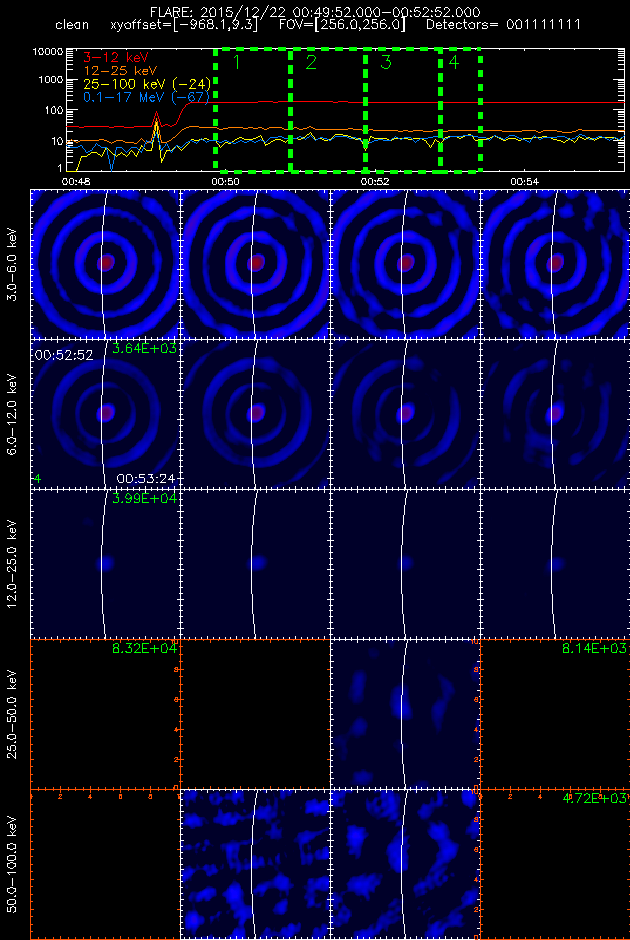The image size is (630, 940).
Task: Open the 3.0-6.0 keV image in the first column
Action: click(105, 264)
